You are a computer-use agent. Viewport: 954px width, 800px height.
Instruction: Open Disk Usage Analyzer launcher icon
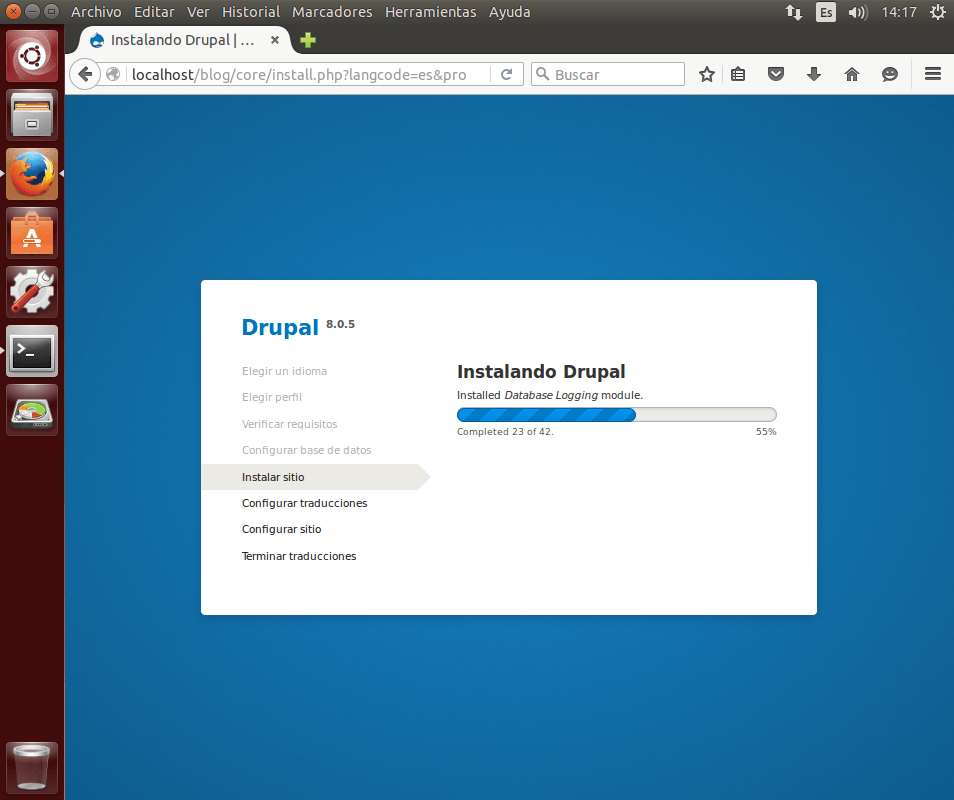pyautogui.click(x=32, y=410)
